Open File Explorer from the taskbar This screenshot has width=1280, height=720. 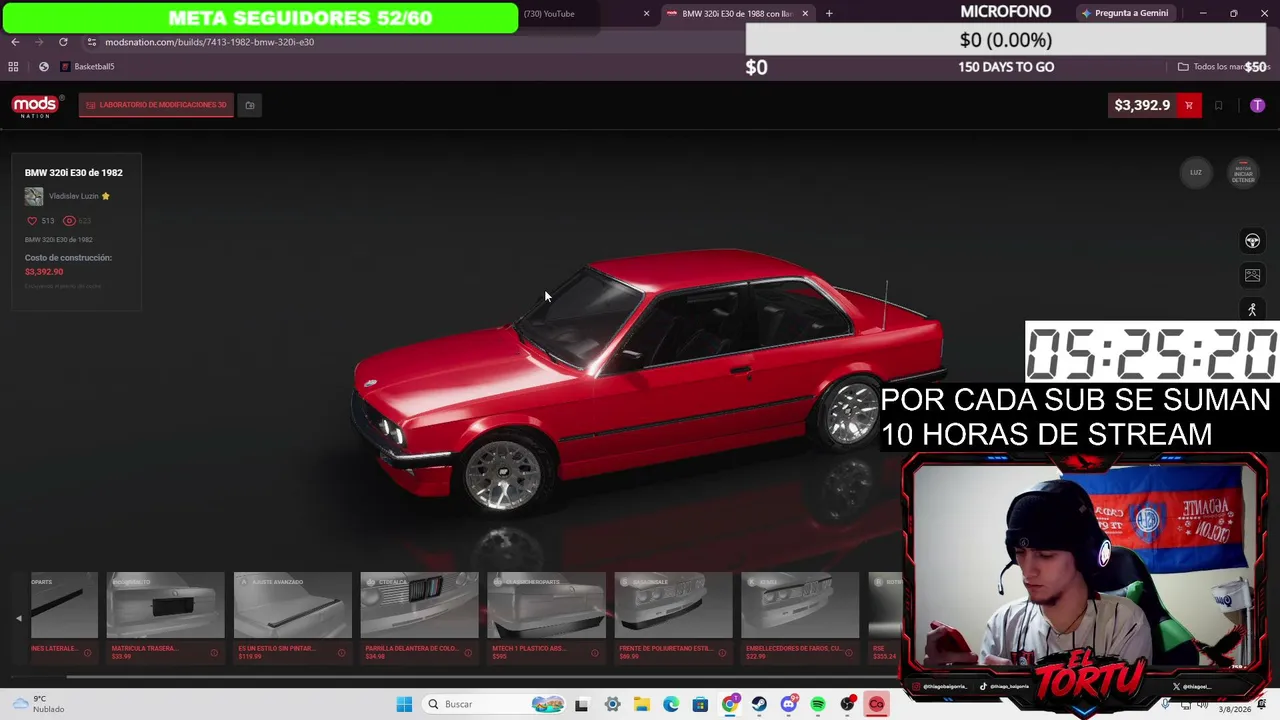click(642, 704)
